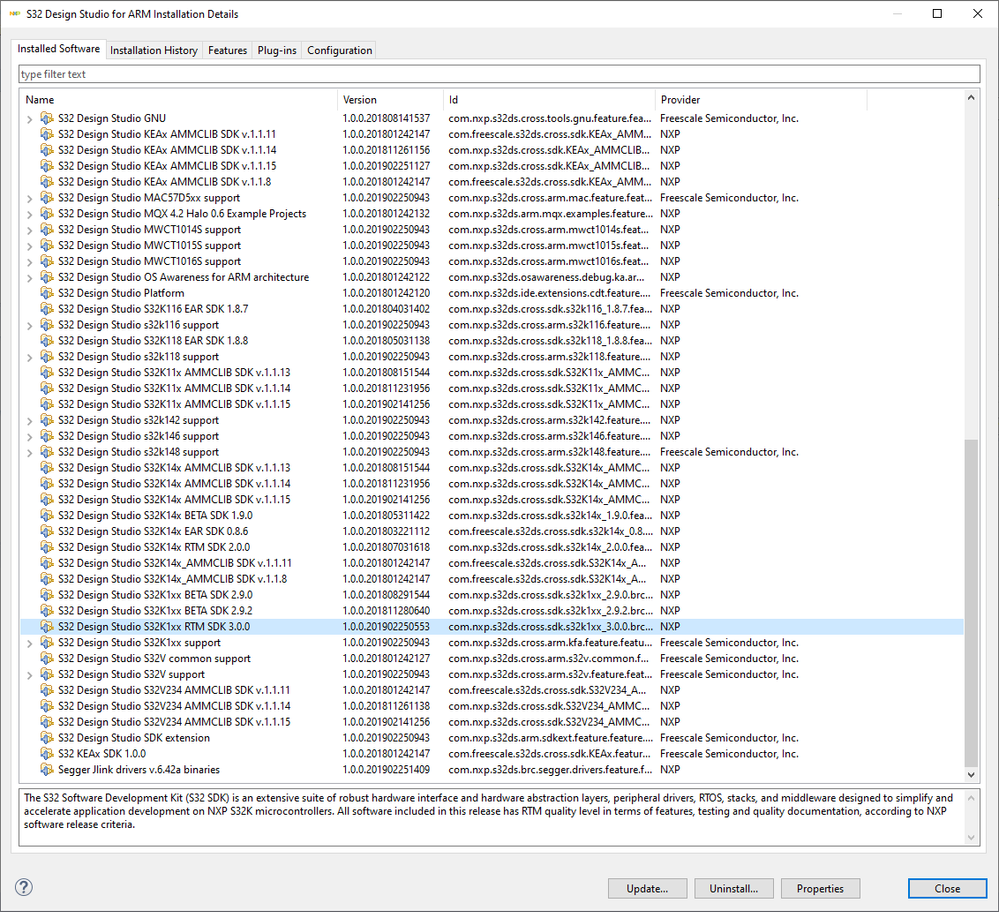Expand MQX 4.2 Halo 0.6 Example Projects
Image resolution: width=999 pixels, height=912 pixels.
tap(29, 215)
